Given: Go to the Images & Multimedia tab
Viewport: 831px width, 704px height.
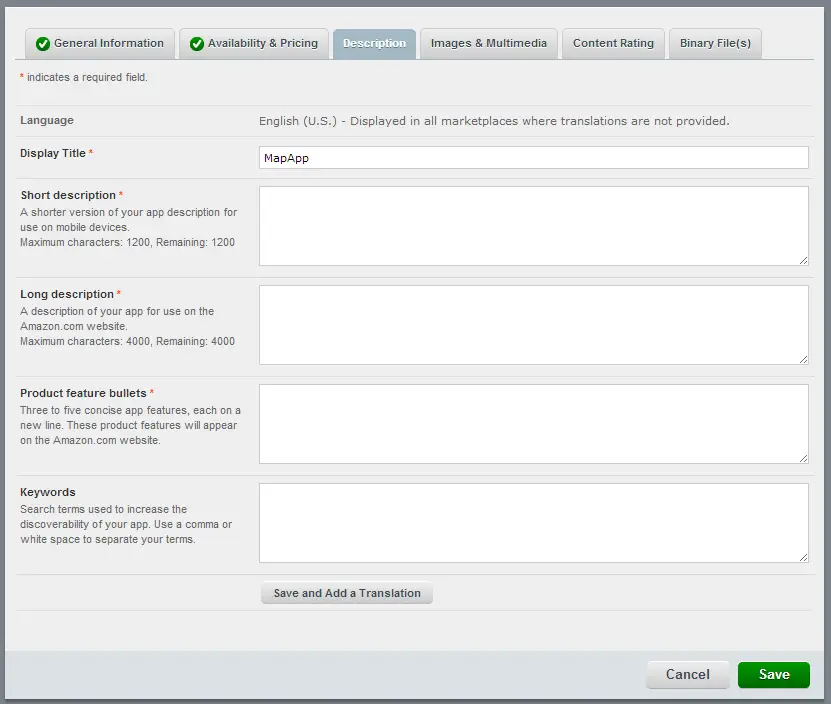Looking at the screenshot, I should tap(488, 44).
